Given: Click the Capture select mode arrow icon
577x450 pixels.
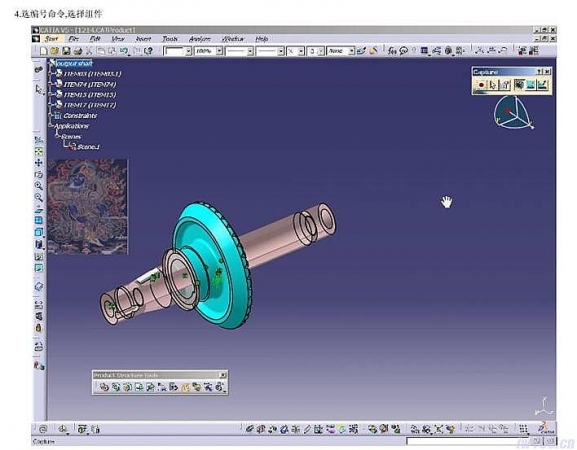Looking at the screenshot, I should pos(492,85).
